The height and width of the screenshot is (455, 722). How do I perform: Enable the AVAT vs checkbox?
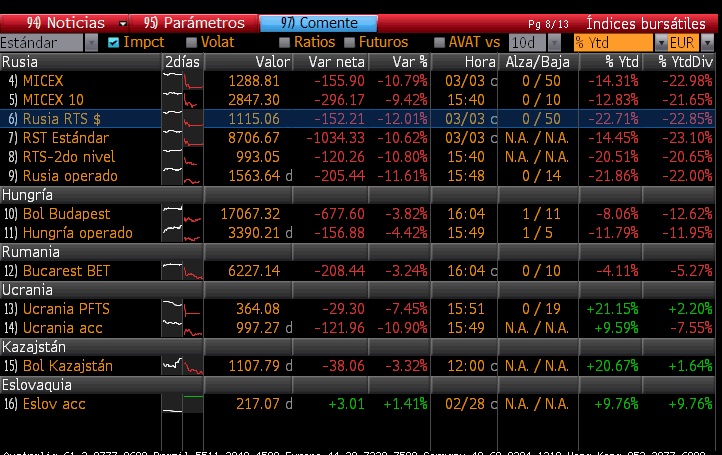(439, 43)
